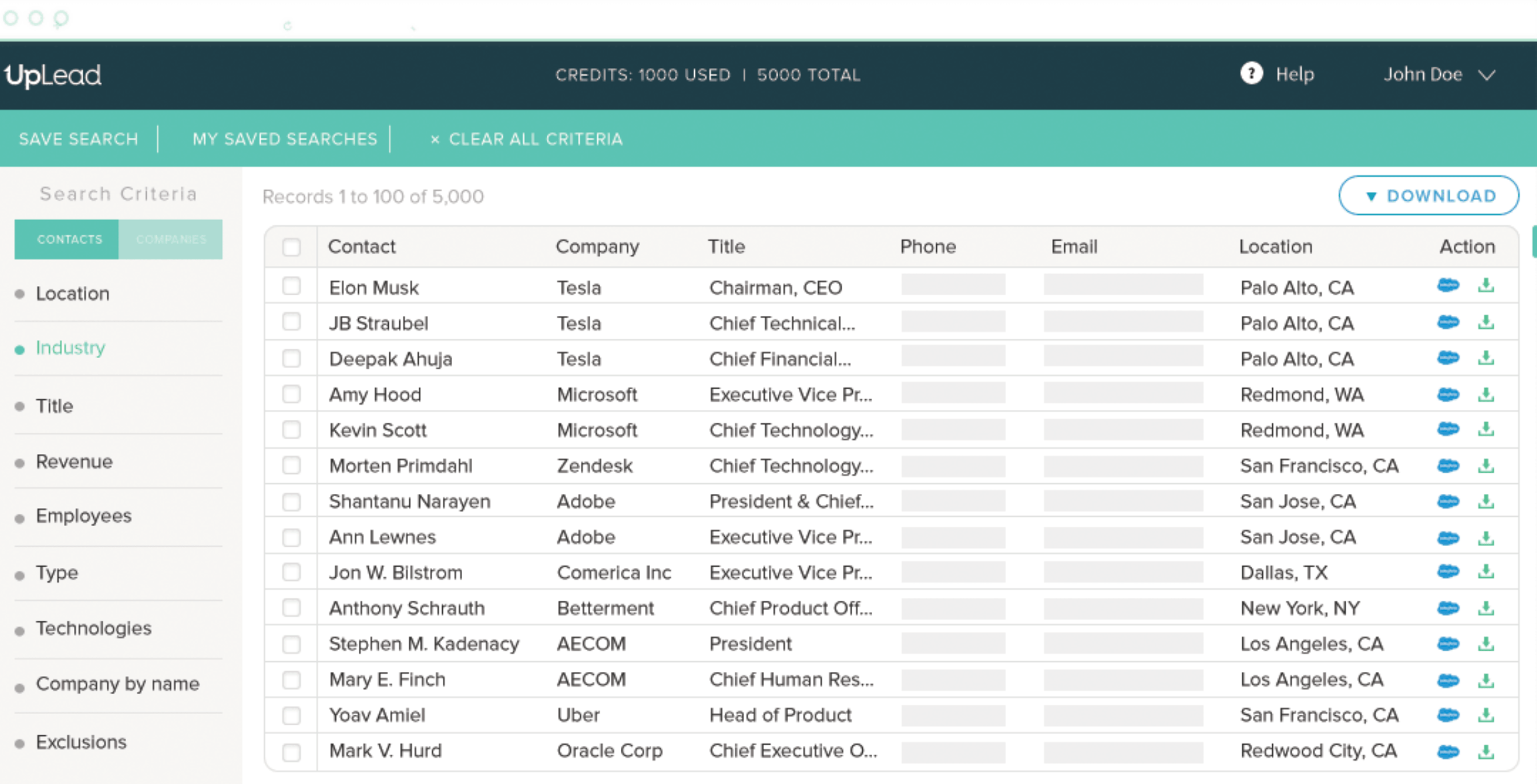This screenshot has height=784, width=1537.
Task: Expand the Company by name filter
Action: 117,684
